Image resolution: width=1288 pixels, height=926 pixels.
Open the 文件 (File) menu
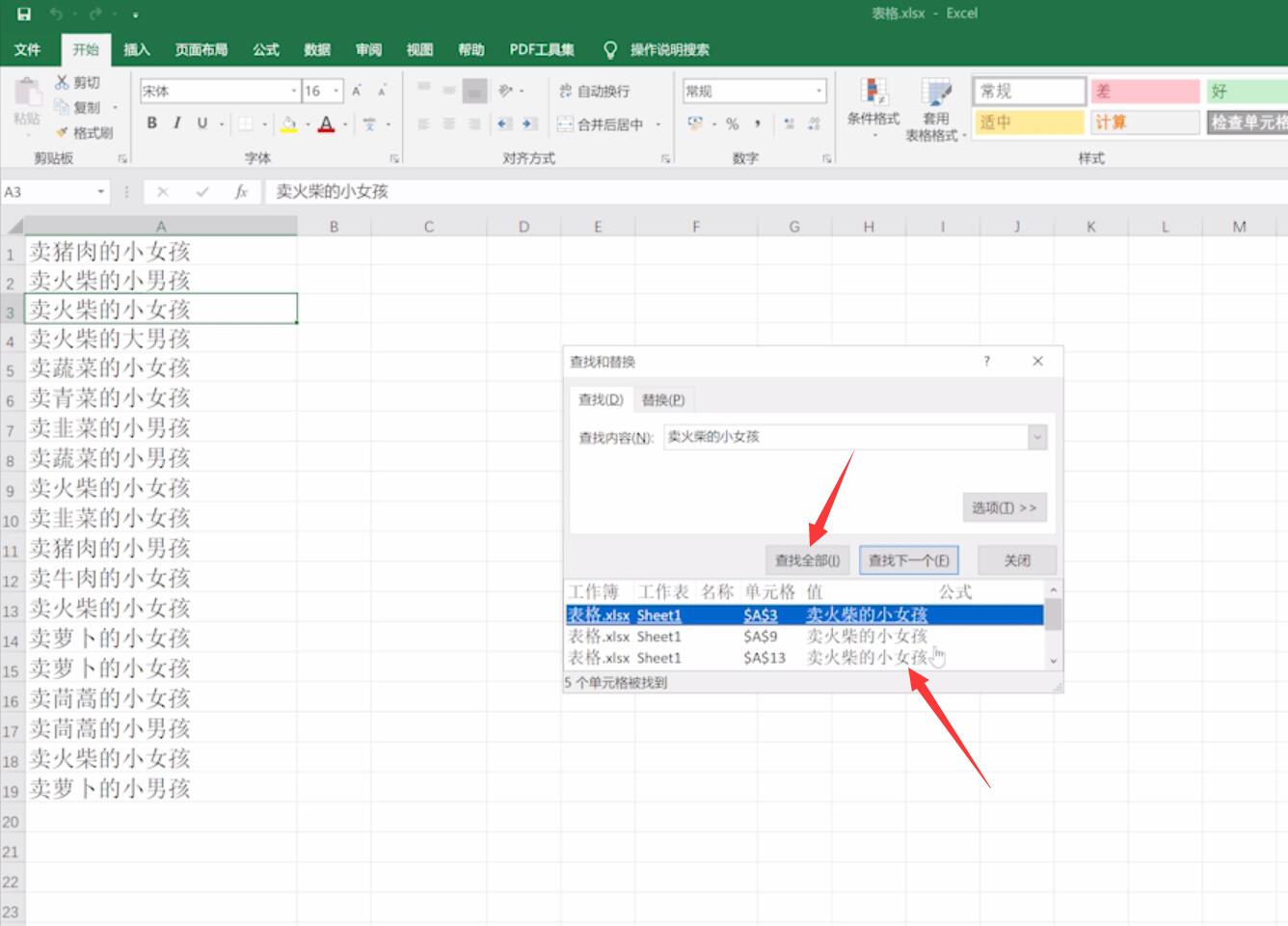[x=27, y=49]
